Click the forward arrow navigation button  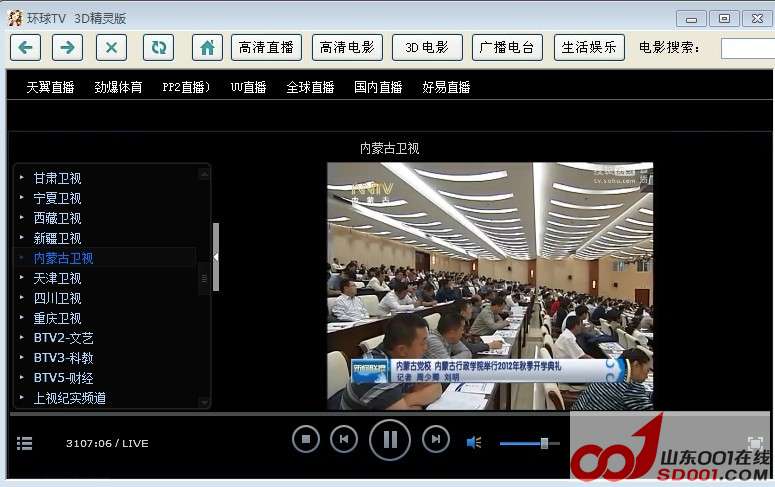tap(67, 47)
